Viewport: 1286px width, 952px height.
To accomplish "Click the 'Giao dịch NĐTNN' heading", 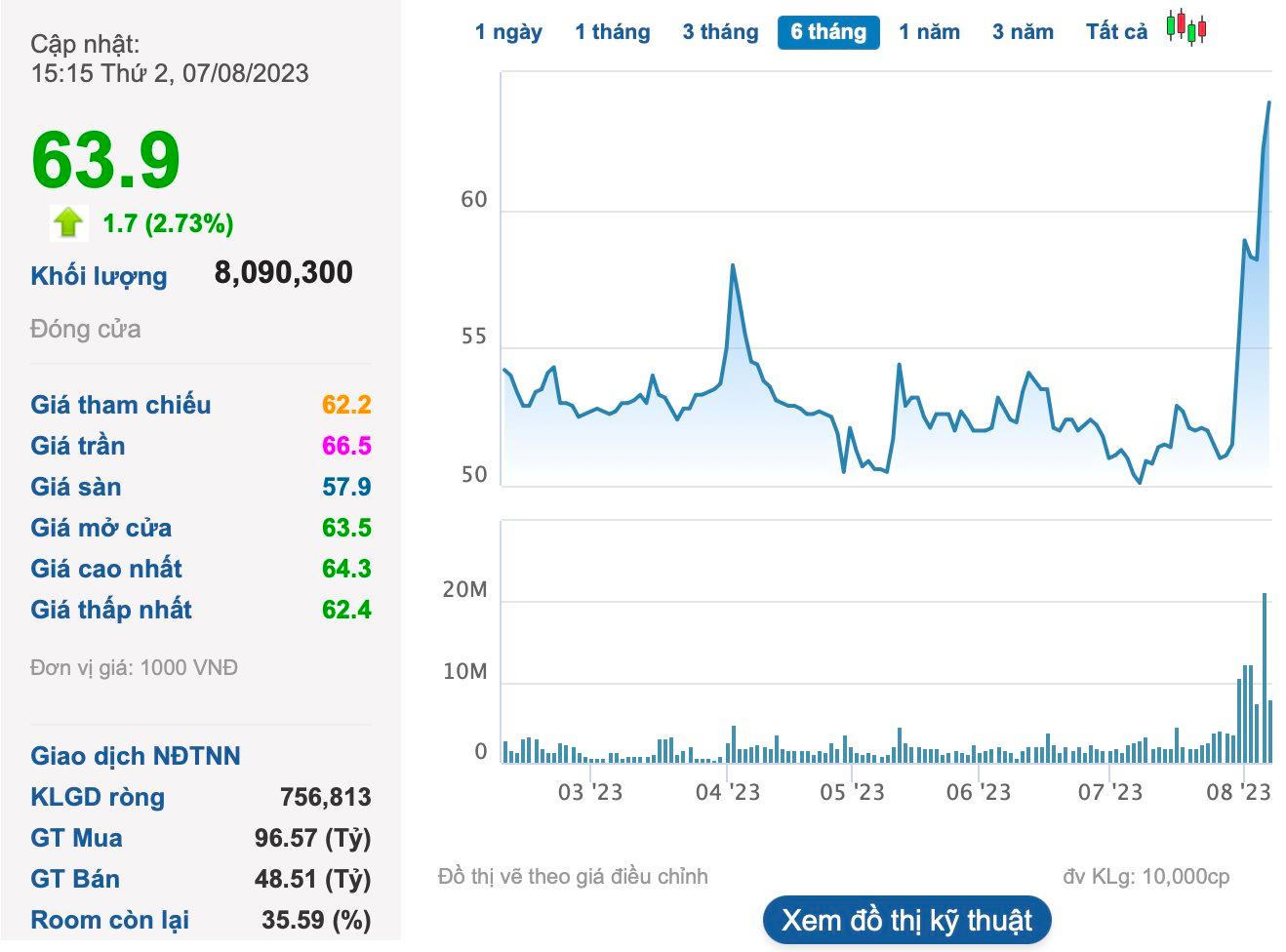I will pyautogui.click(x=136, y=756).
